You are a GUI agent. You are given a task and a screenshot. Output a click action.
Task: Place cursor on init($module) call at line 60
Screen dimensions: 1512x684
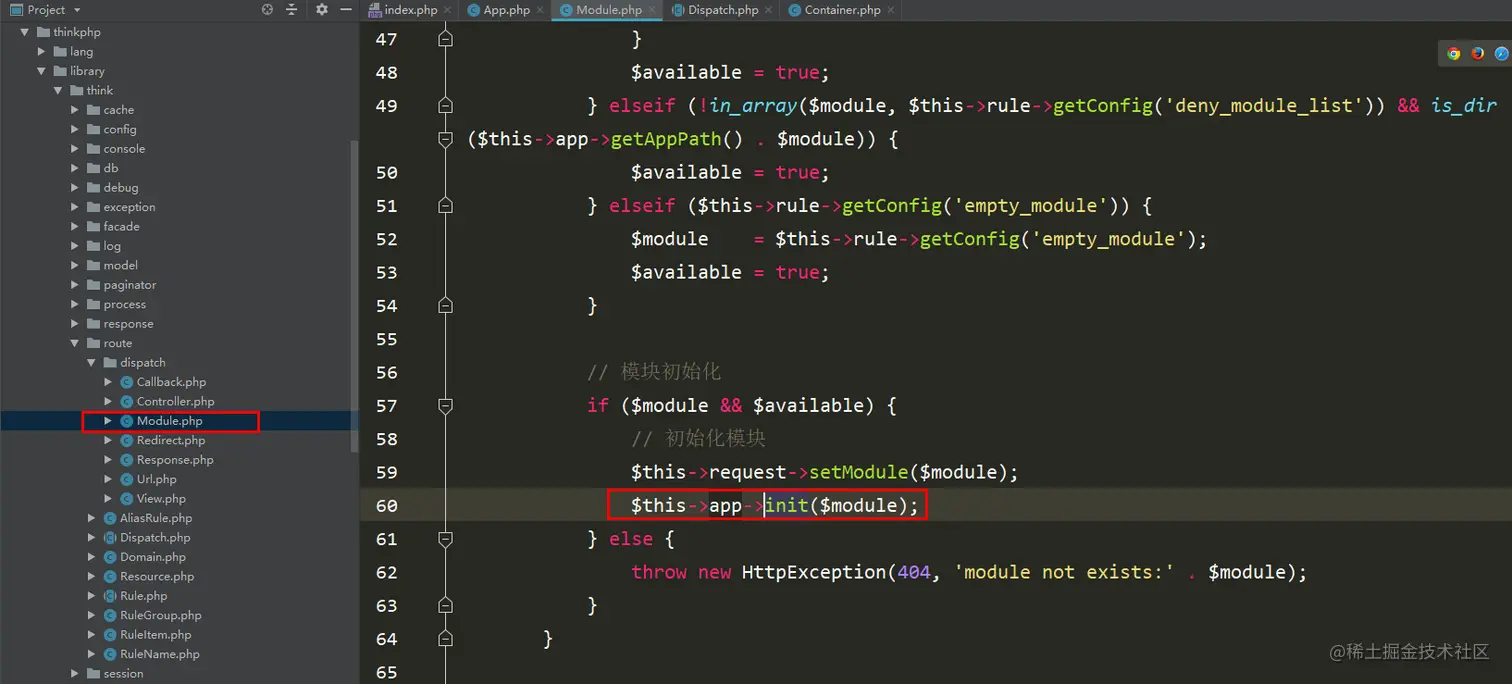841,506
